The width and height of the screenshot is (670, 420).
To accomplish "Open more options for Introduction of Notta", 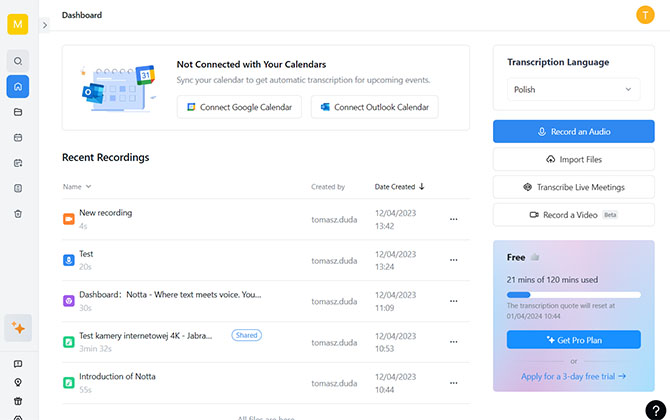I will (453, 383).
